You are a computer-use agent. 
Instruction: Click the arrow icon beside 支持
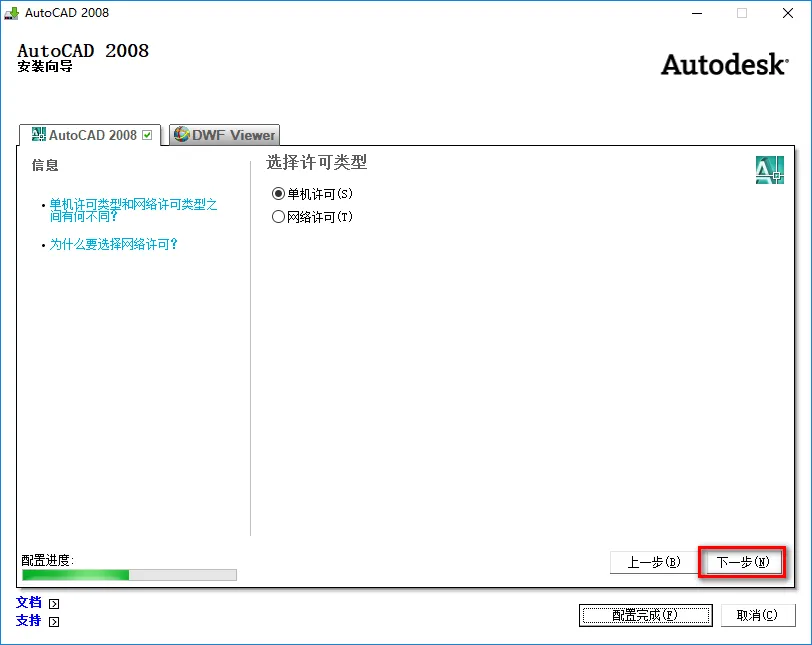pos(54,622)
